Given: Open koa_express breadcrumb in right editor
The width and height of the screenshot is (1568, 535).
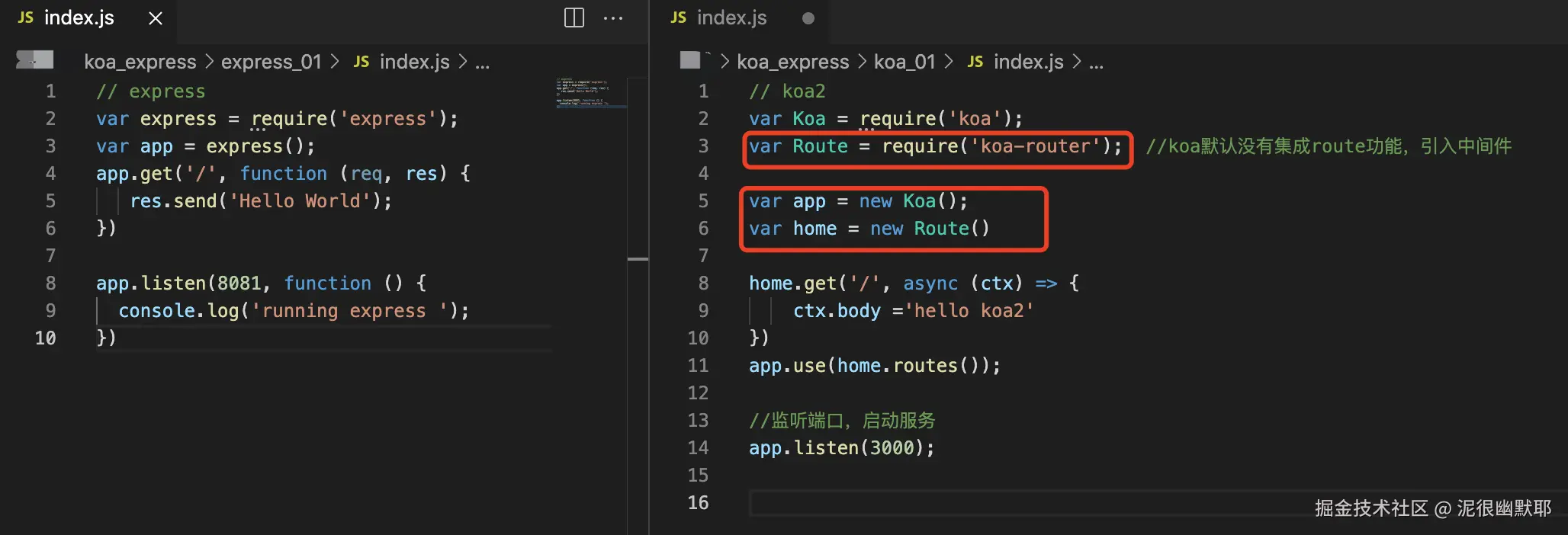Looking at the screenshot, I should [793, 62].
